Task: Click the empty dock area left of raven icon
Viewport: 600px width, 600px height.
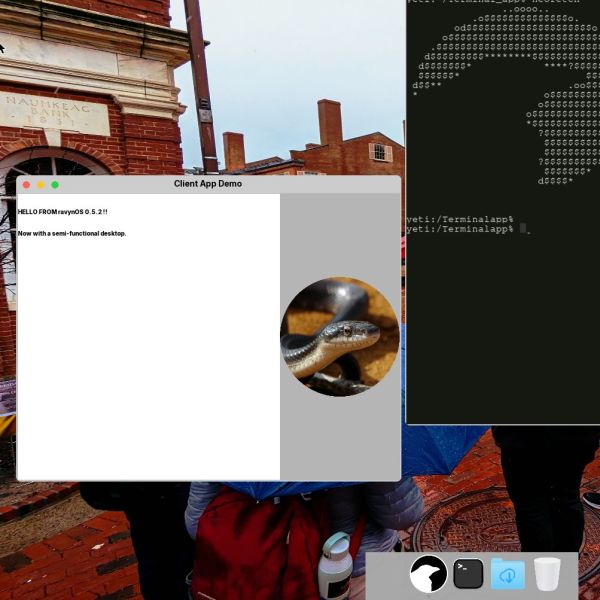Action: tap(388, 575)
